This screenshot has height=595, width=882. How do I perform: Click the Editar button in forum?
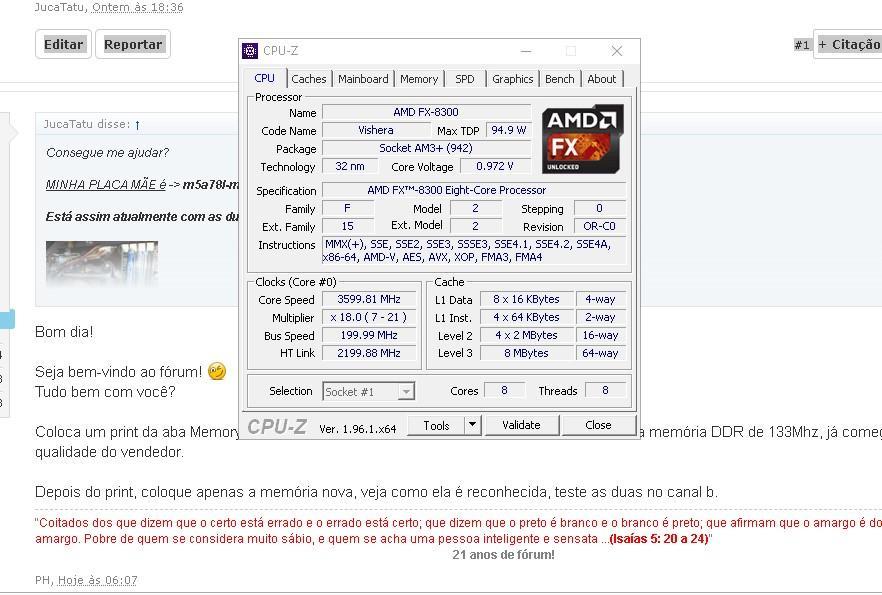[64, 44]
